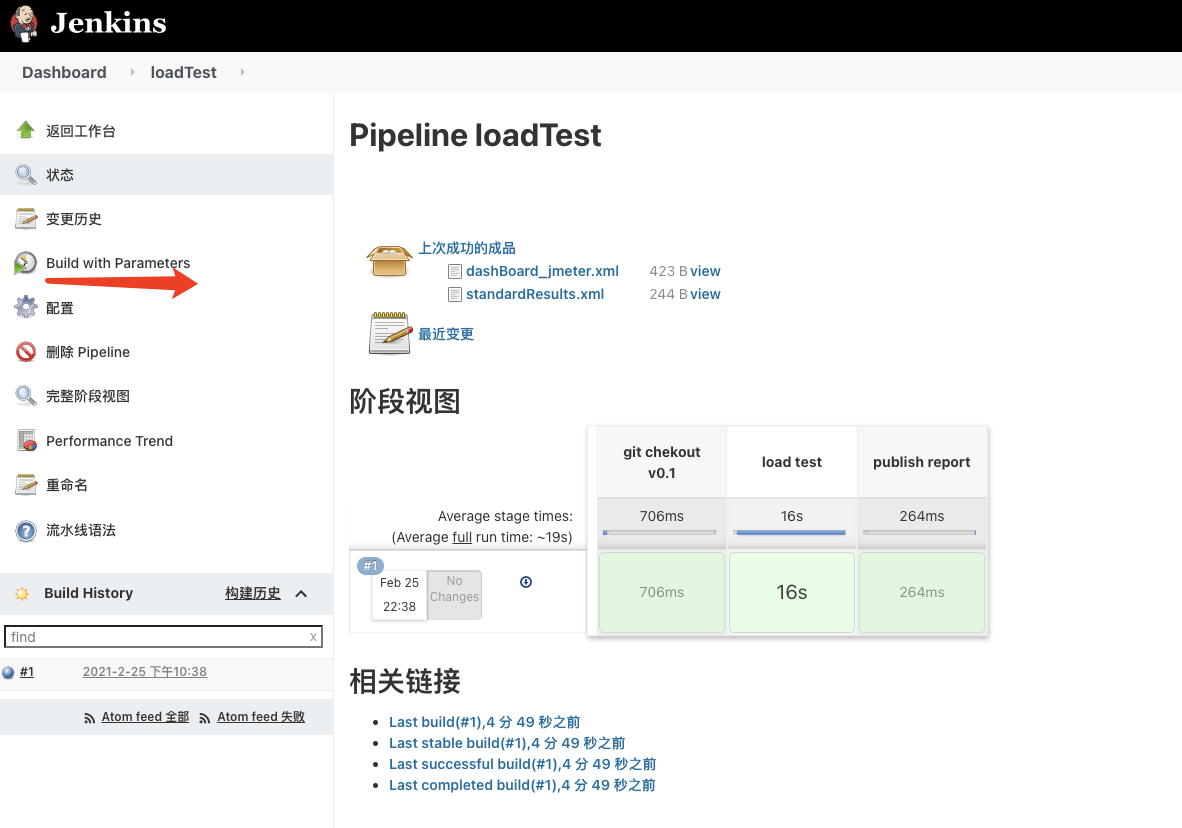Open the Performance Trend icon
The image size is (1182, 828).
[x=26, y=441]
